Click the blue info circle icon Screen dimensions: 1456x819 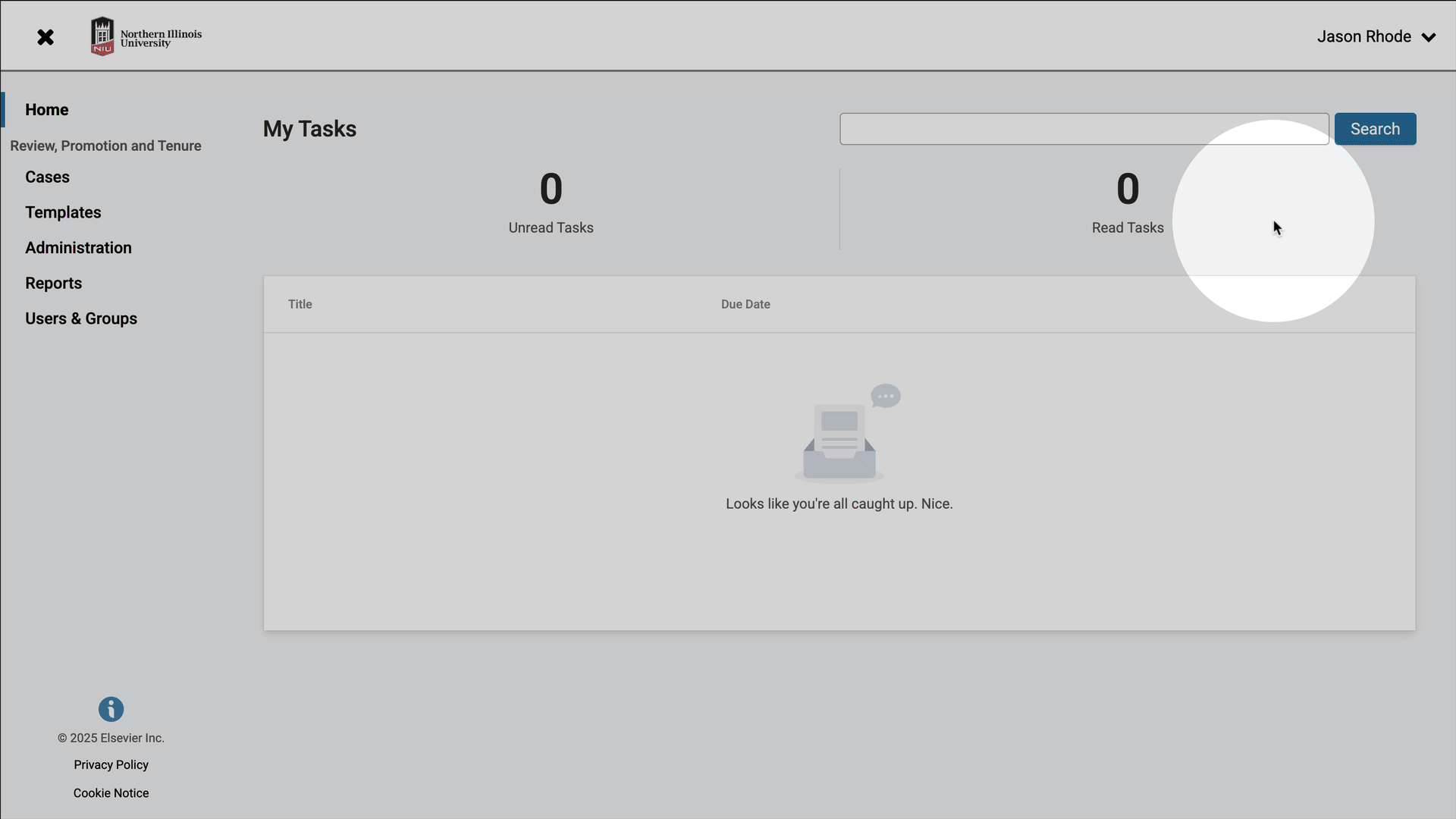click(111, 709)
